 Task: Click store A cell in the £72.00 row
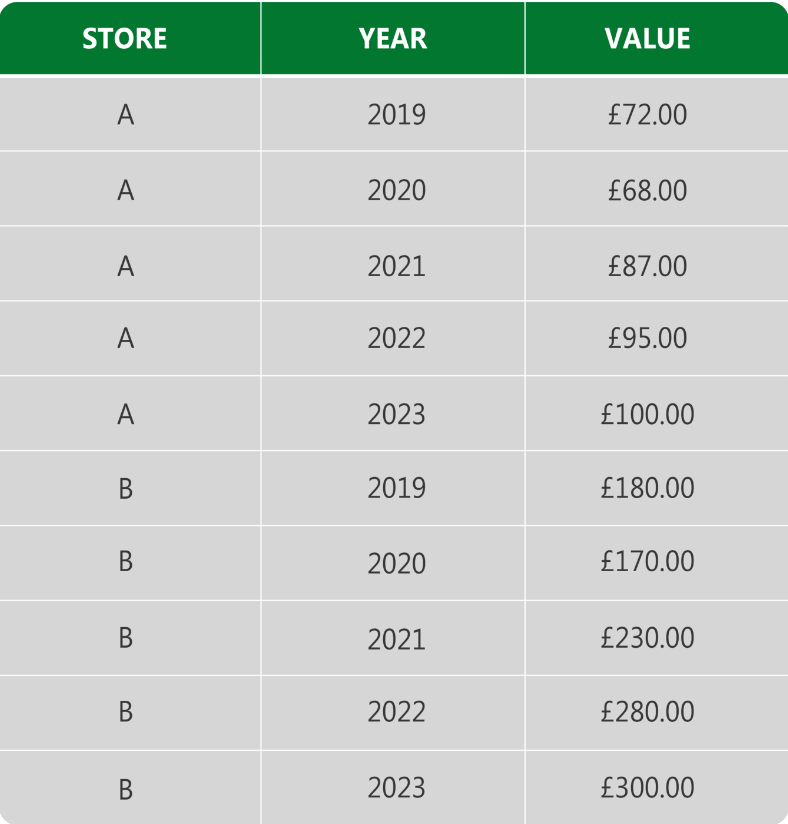(x=125, y=114)
